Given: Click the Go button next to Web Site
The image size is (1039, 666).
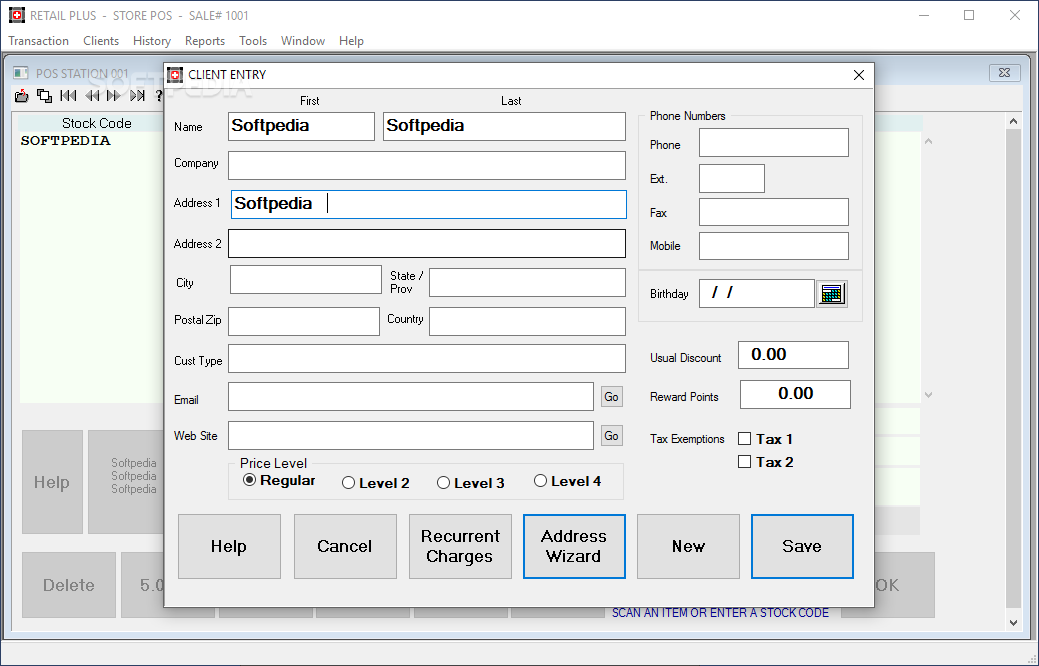Looking at the screenshot, I should click(611, 435).
